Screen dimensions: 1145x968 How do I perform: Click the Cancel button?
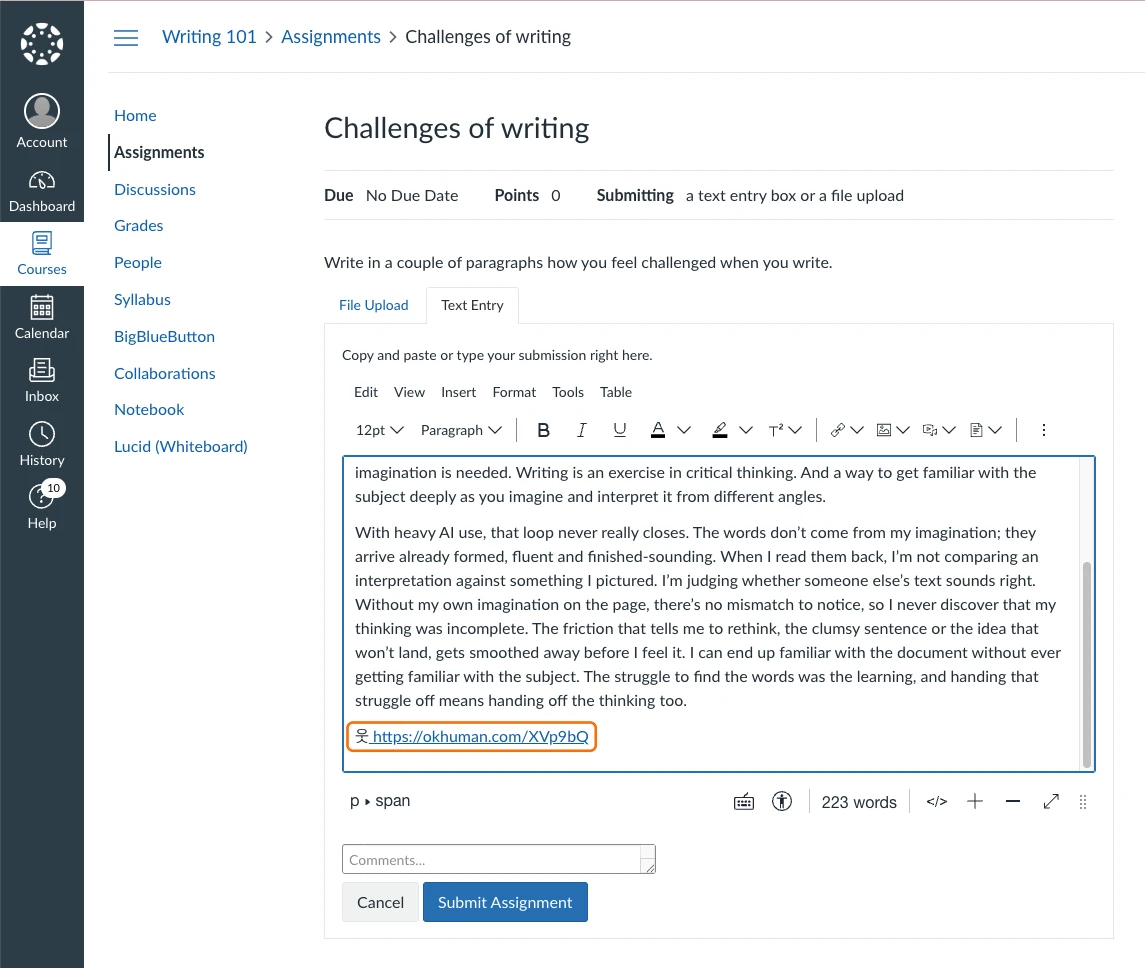[380, 902]
